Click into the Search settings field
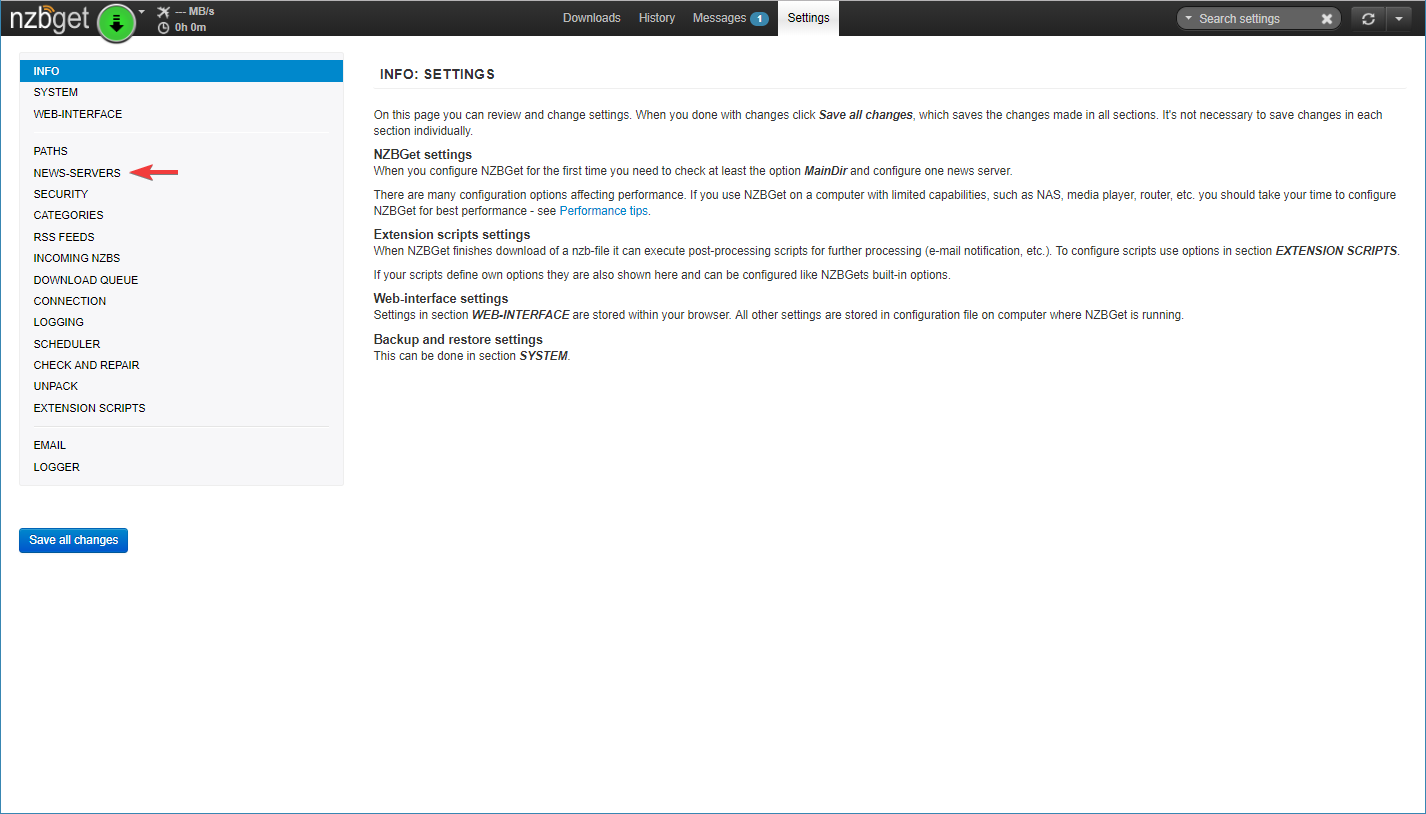1426x814 pixels. click(x=1256, y=18)
